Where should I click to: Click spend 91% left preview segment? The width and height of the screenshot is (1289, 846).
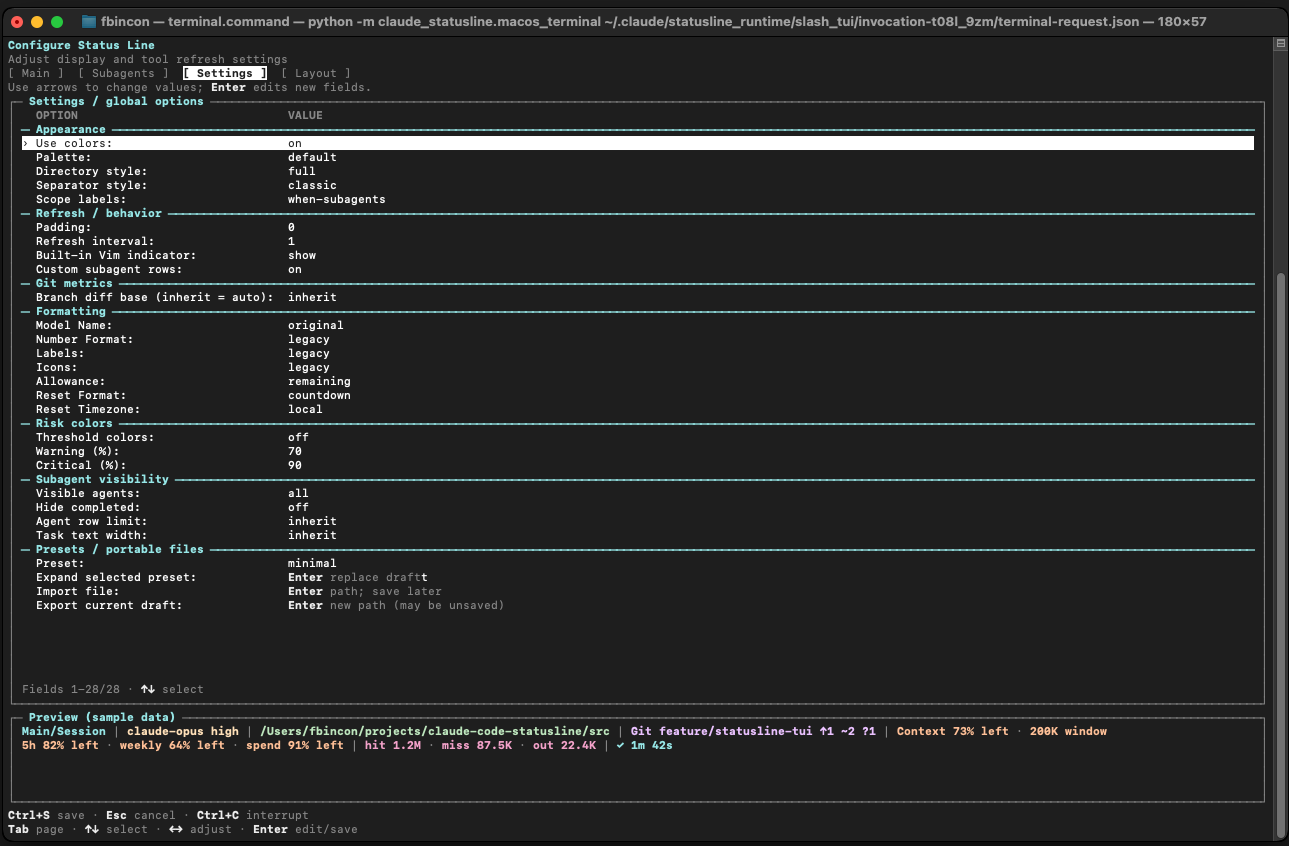295,745
